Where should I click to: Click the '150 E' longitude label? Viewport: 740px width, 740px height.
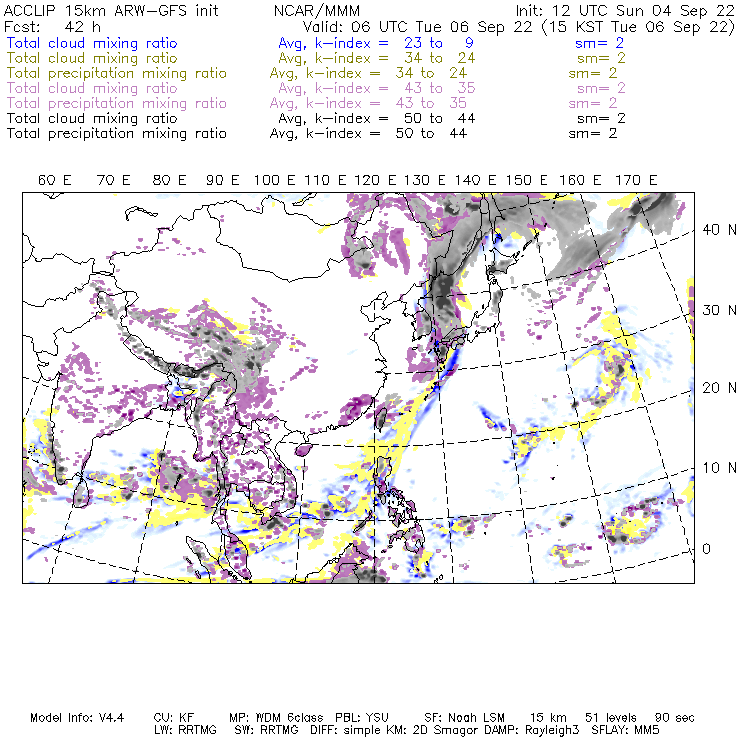527,180
